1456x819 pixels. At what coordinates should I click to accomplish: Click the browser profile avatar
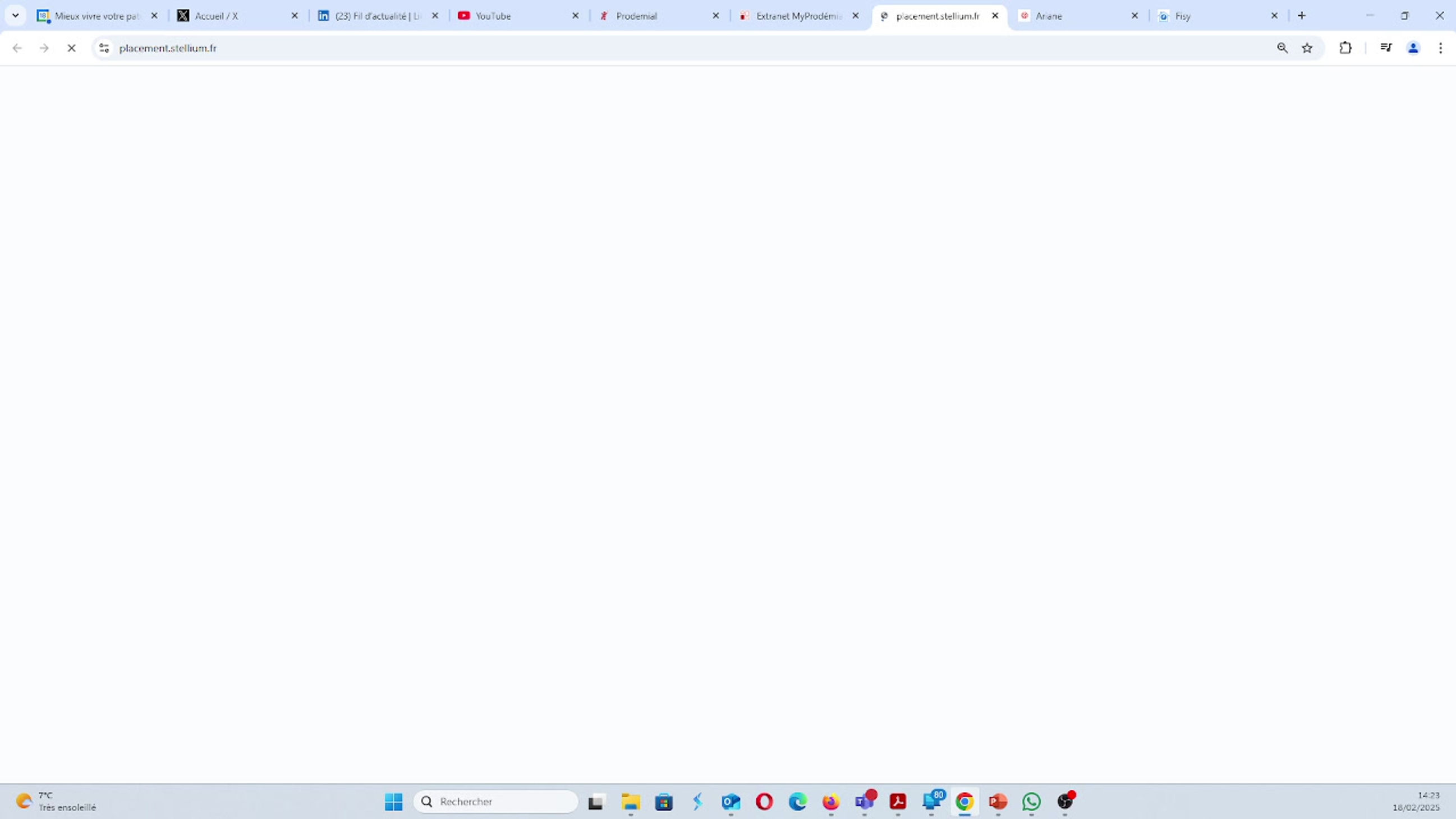tap(1413, 48)
